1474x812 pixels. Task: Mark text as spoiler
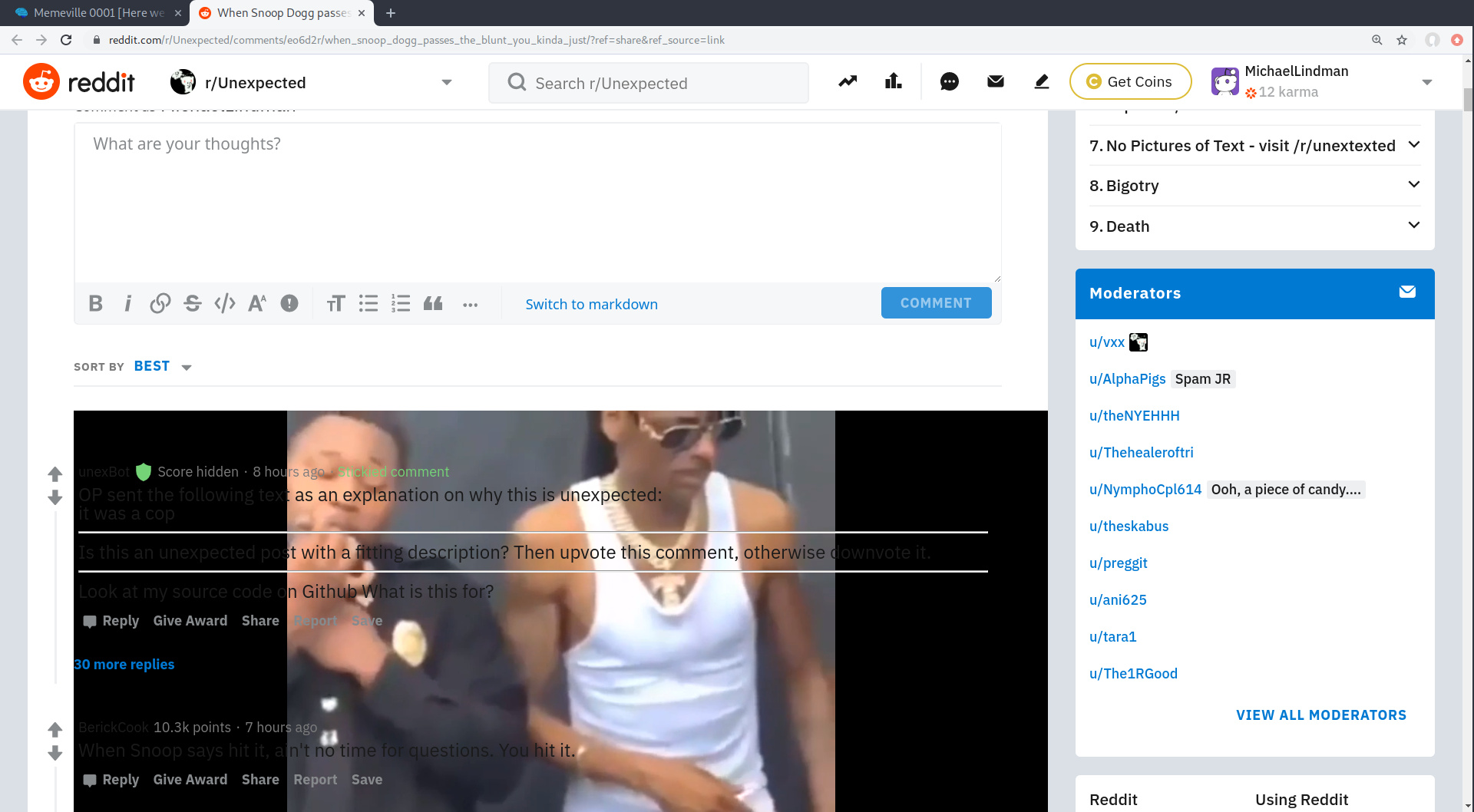click(x=289, y=304)
